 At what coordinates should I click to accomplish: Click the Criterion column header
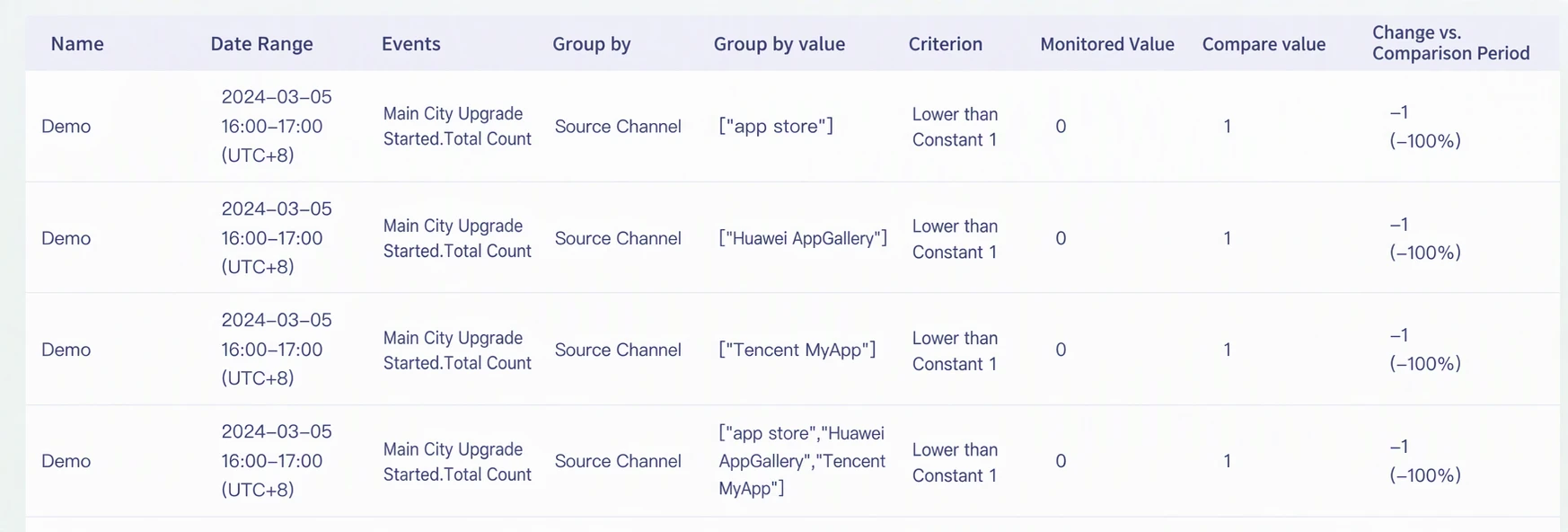coord(945,44)
